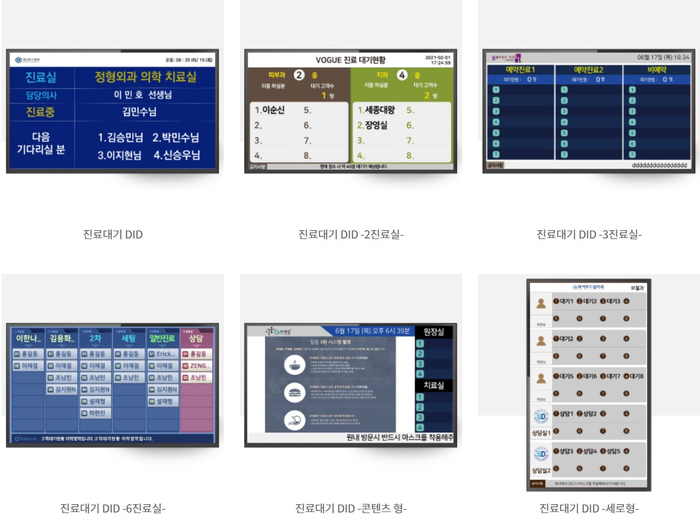700x524 pixels.
Task: Click the 진료대기 DID -2진료실- caption link
Action: coord(350,234)
